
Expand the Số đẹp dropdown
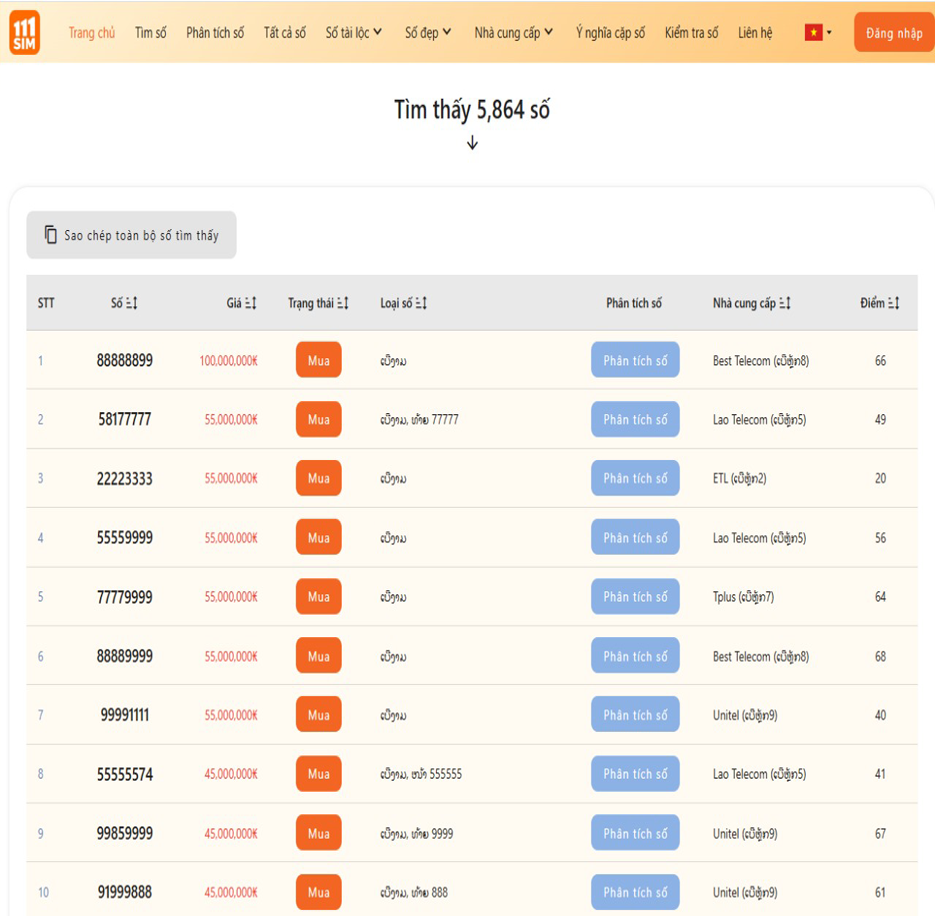[x=428, y=33]
